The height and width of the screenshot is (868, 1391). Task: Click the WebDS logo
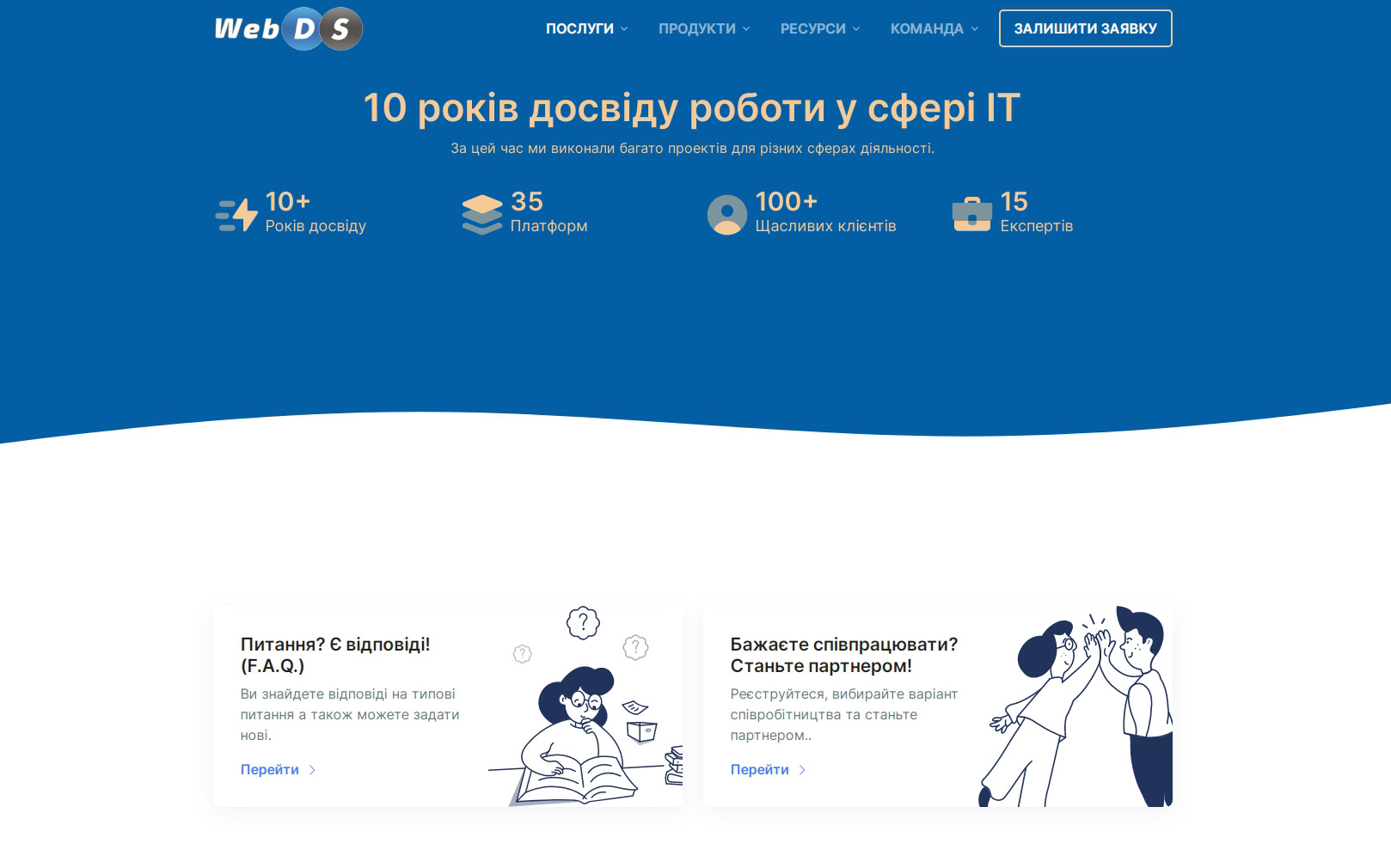[x=288, y=29]
